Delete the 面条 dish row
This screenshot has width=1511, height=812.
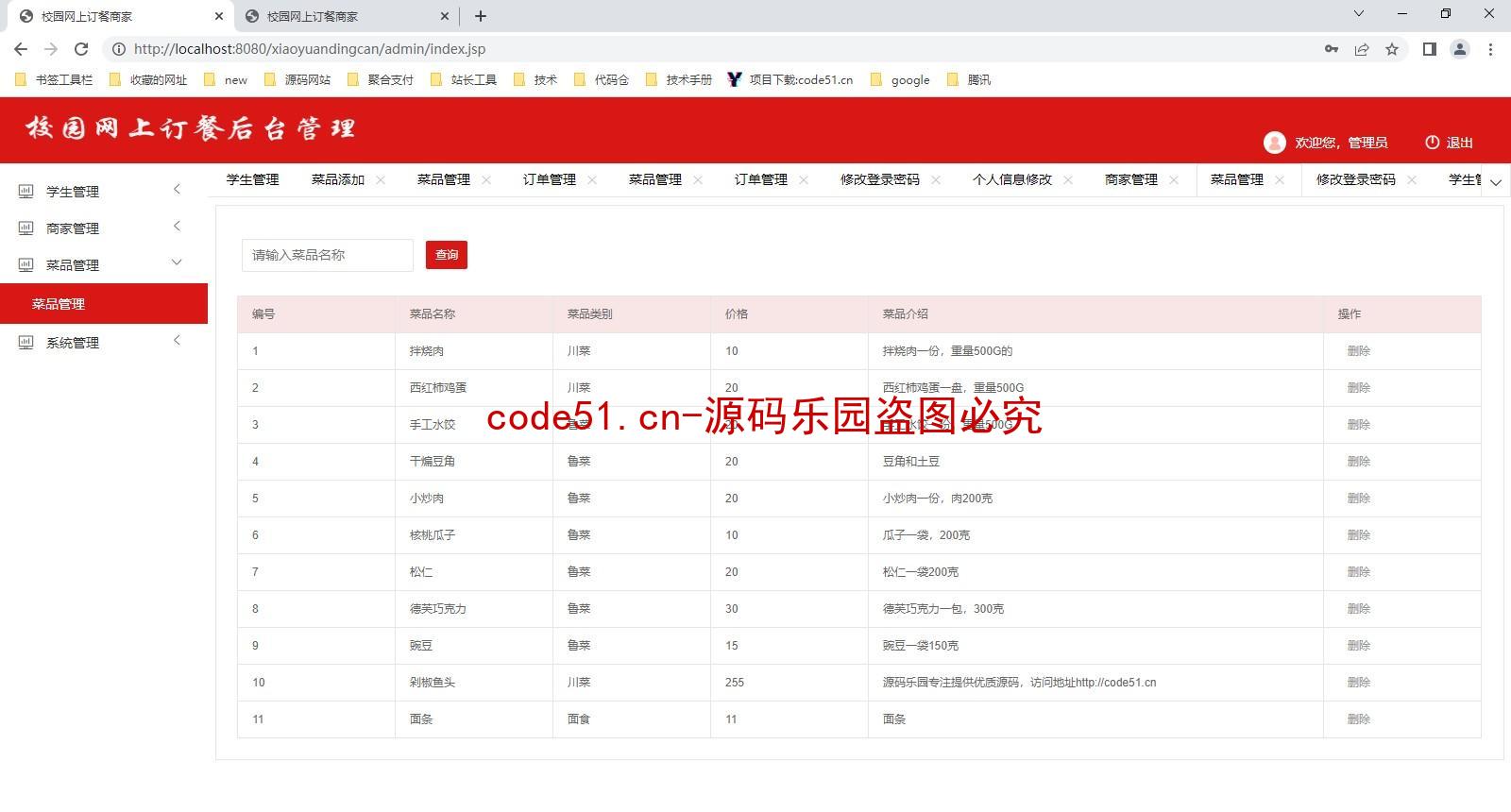[x=1359, y=719]
